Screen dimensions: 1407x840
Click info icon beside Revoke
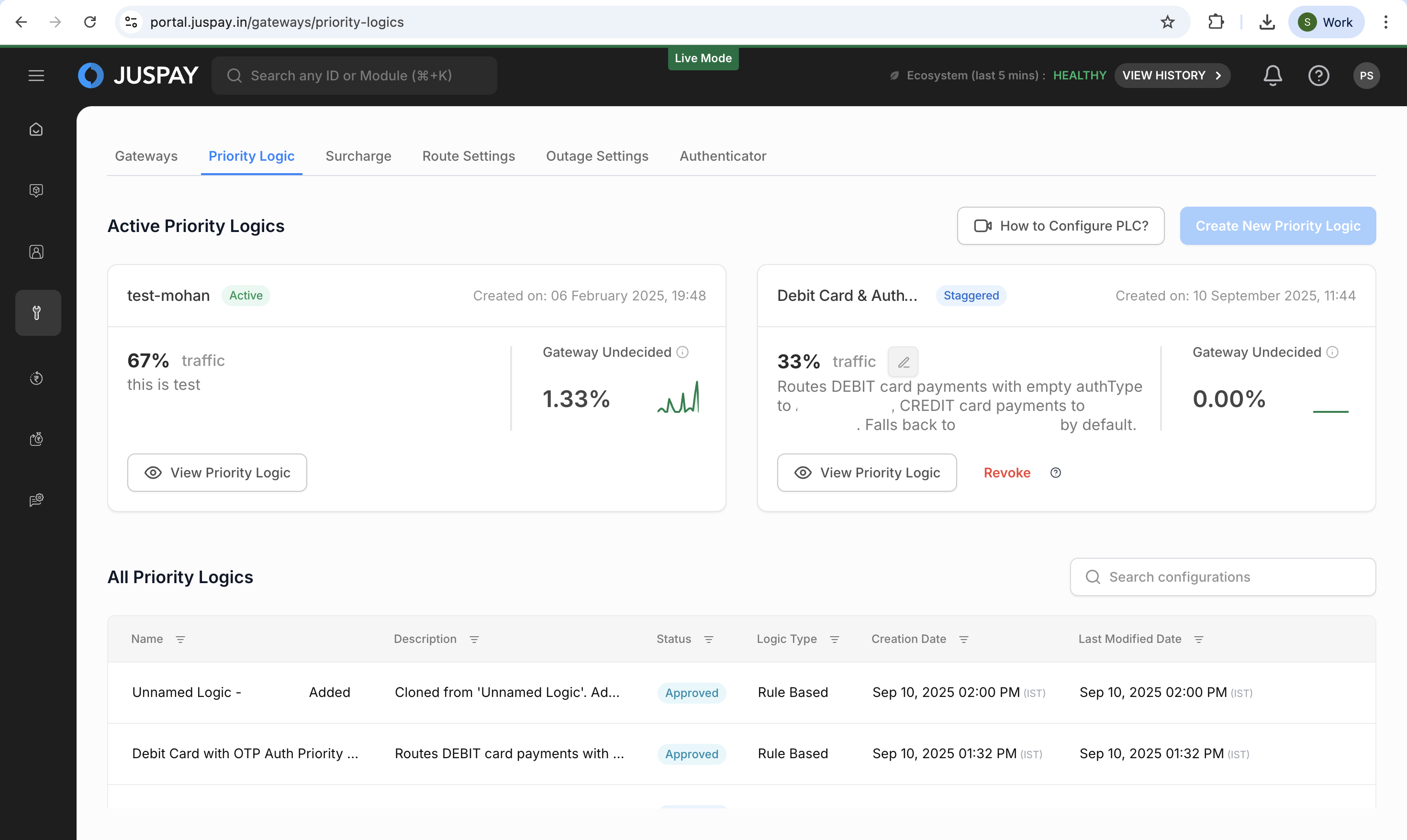point(1055,473)
